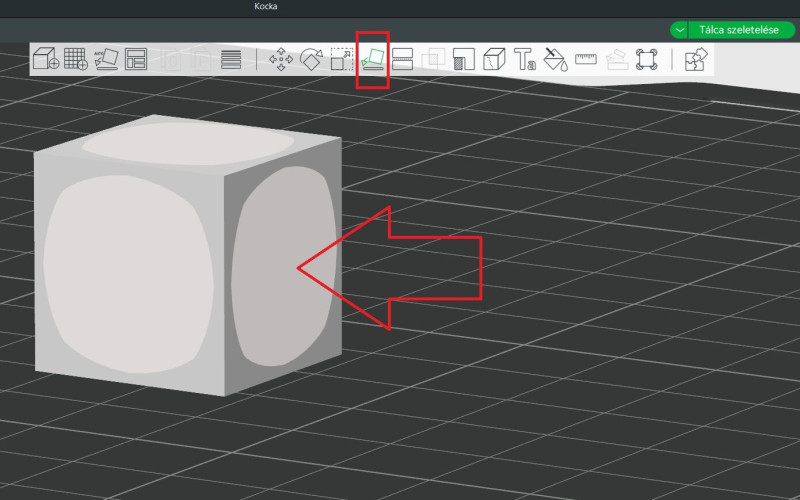Expand the slice options green dropdown arrow
Viewport: 800px width, 500px height.
pyautogui.click(x=679, y=30)
